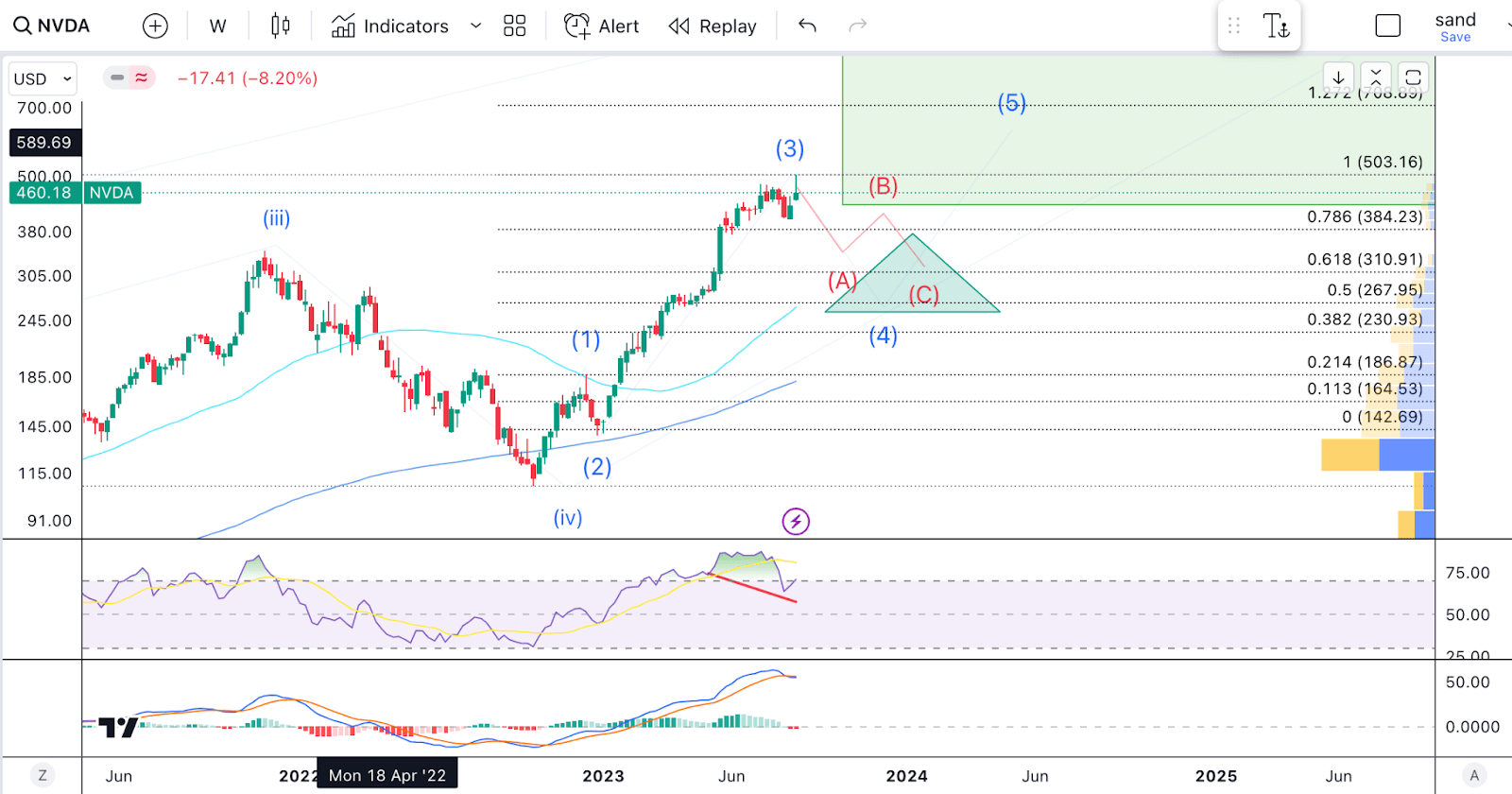This screenshot has height=794, width=1512.
Task: Click the 2025 label on the time axis
Action: [1216, 776]
